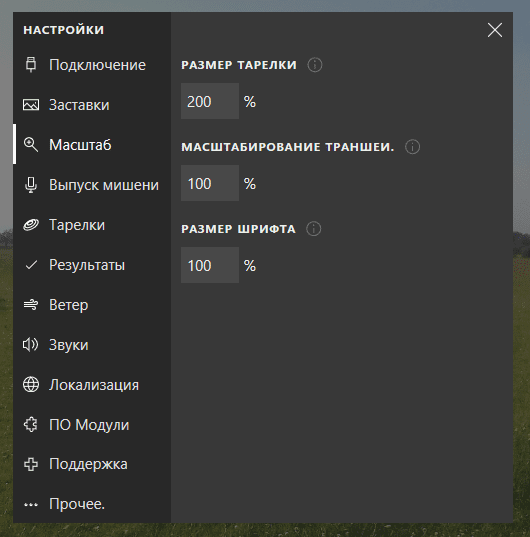Open the Подключение settings section

pyautogui.click(x=92, y=65)
